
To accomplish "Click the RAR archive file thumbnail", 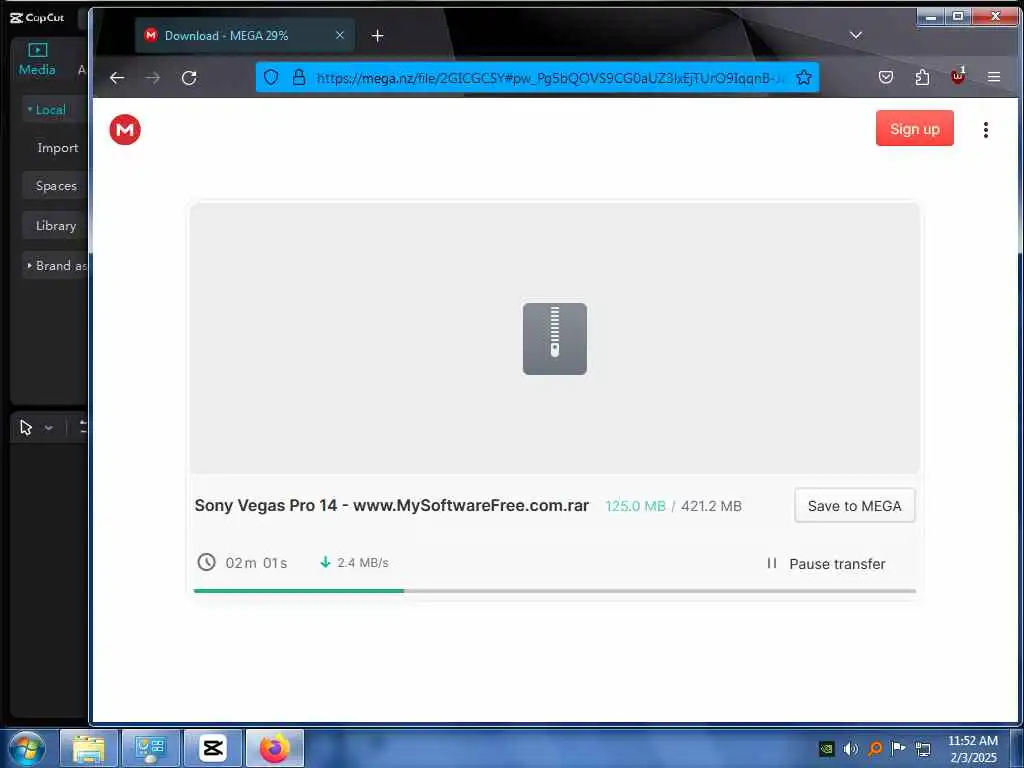I will [x=554, y=338].
